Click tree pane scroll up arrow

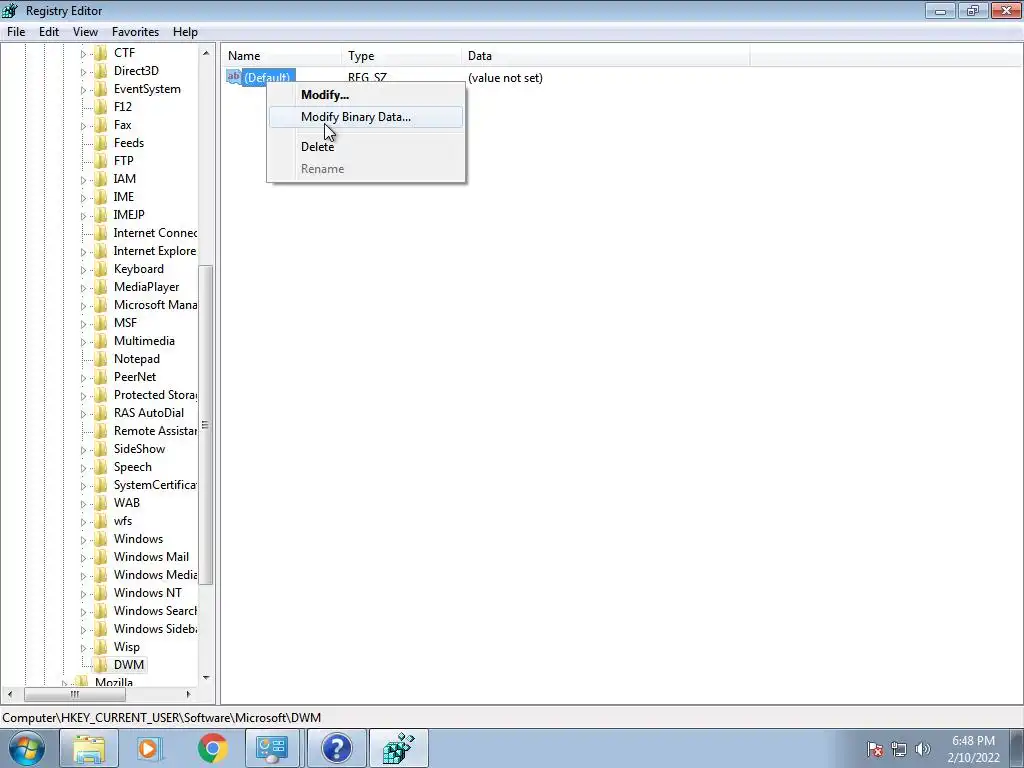click(x=206, y=53)
